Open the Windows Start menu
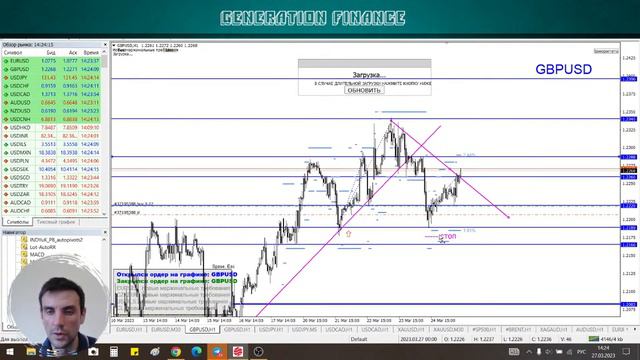Image resolution: width=640 pixels, height=360 pixels. (x=9, y=351)
